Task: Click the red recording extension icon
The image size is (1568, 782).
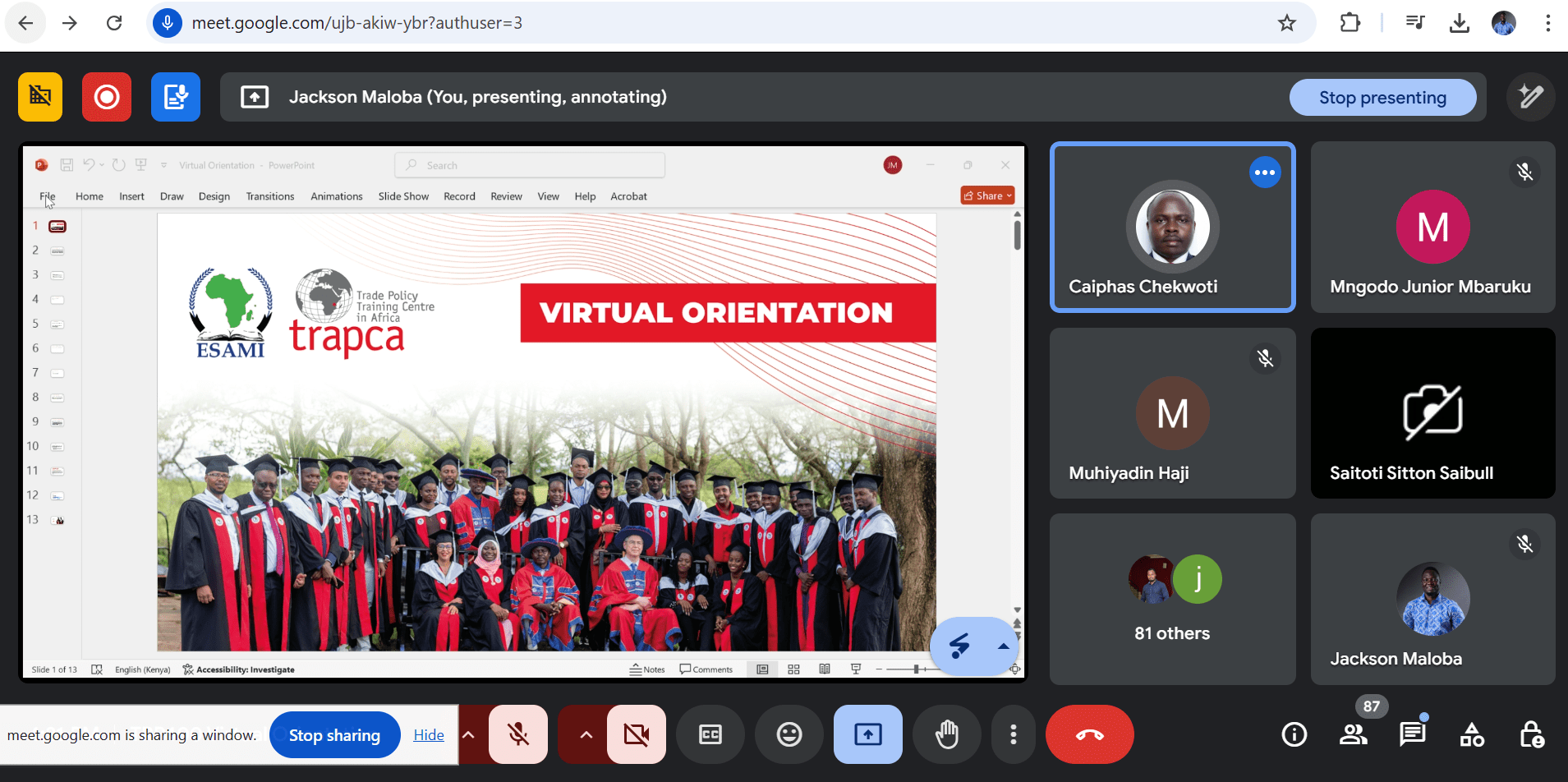Action: click(x=107, y=97)
